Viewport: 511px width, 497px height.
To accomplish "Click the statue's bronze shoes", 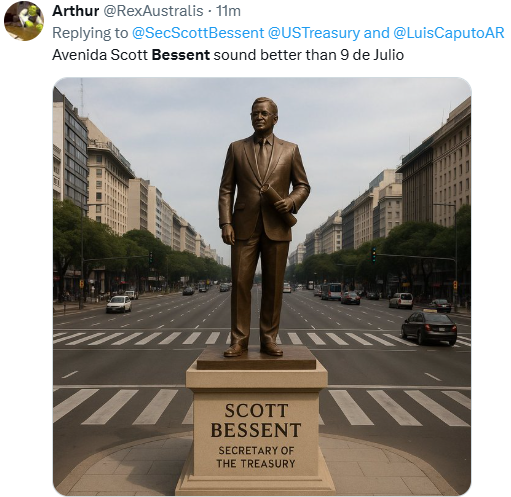I will point(253,349).
